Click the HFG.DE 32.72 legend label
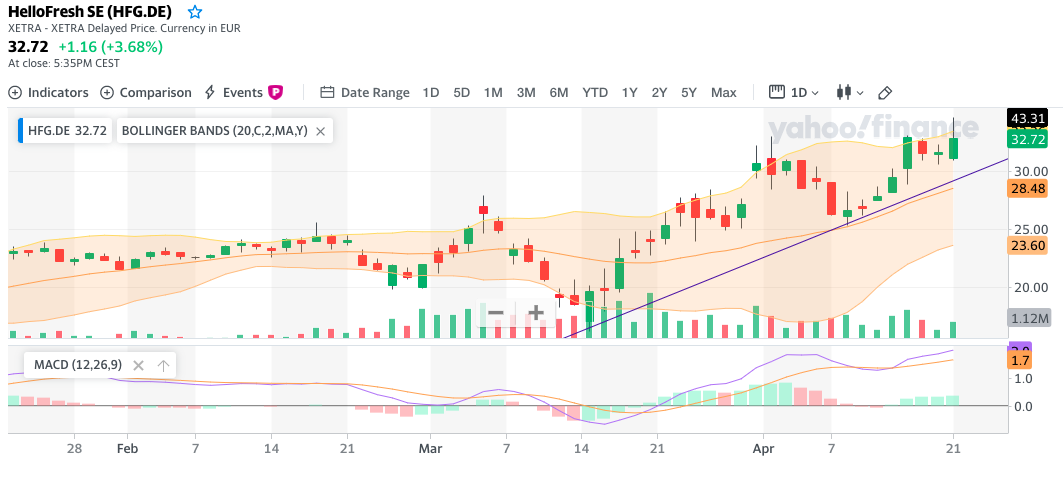Viewport: 1063px width, 487px height. 67,132
